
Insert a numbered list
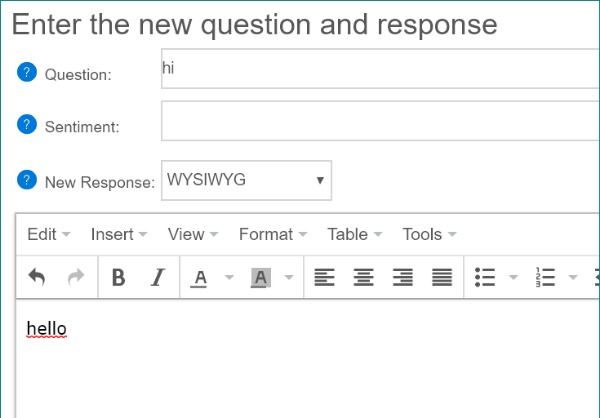[x=545, y=277]
